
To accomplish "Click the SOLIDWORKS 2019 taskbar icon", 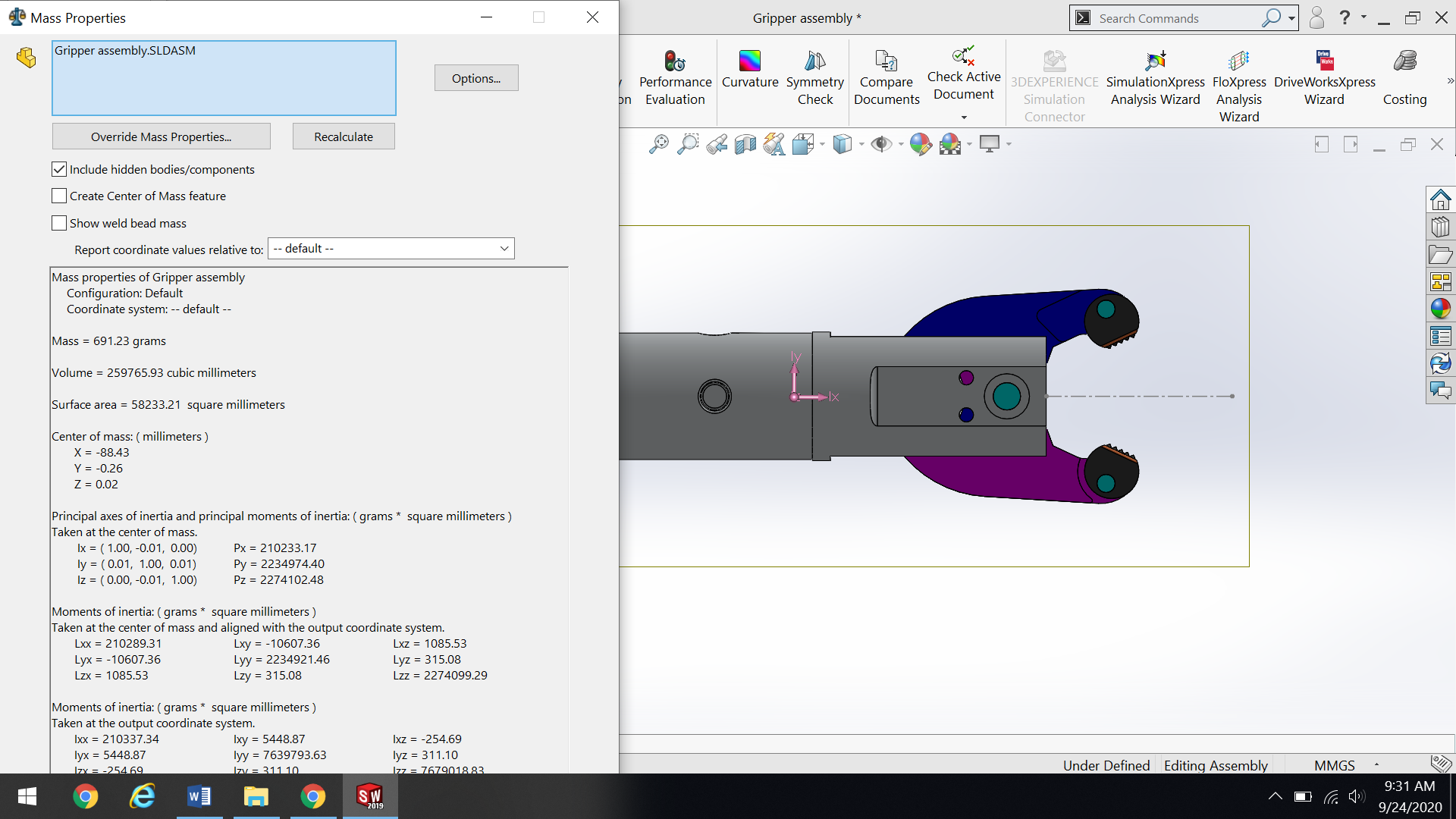I will (370, 796).
